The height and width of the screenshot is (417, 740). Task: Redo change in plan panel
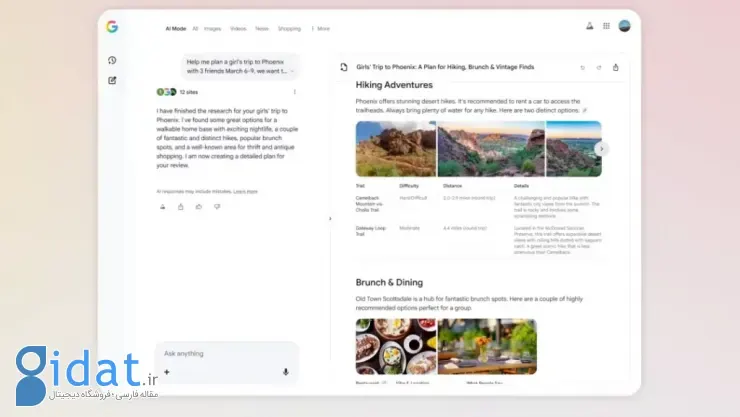tap(599, 67)
